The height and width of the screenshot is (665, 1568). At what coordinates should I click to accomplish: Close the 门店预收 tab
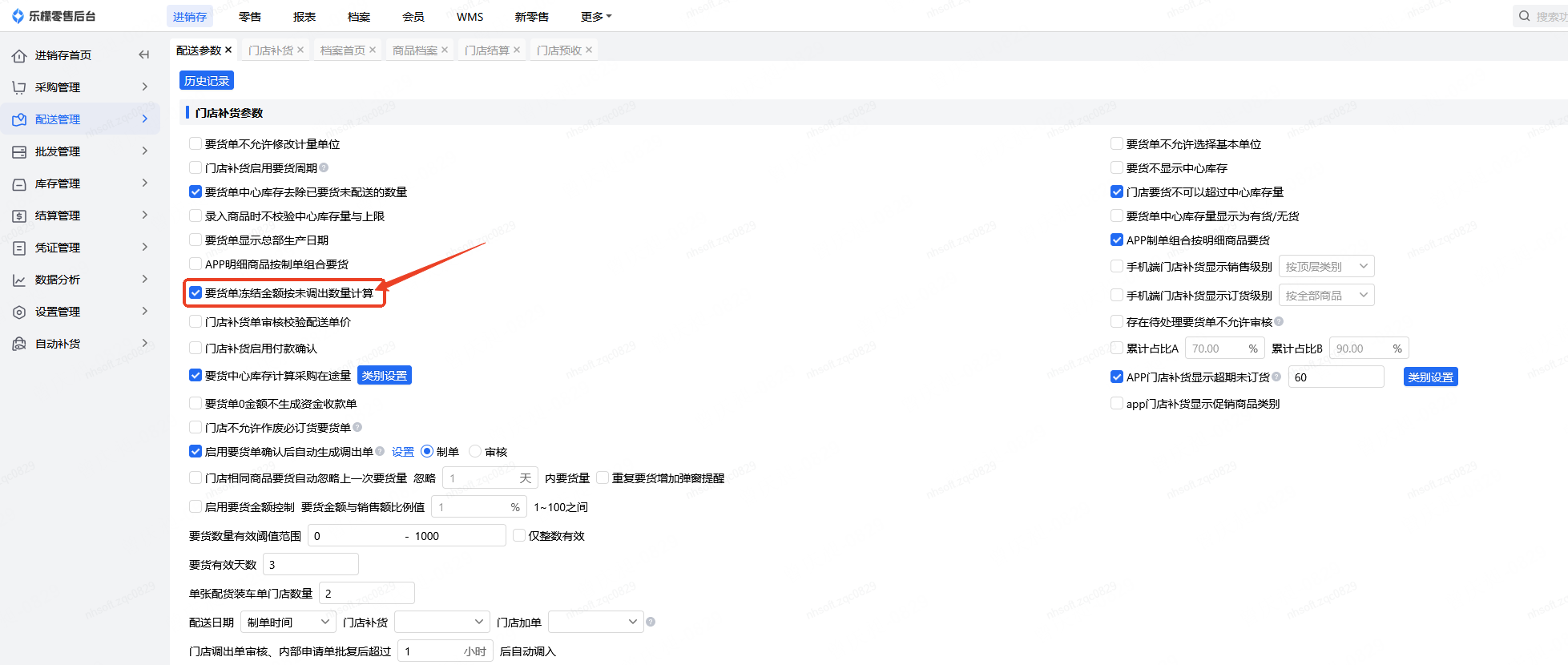[x=589, y=50]
